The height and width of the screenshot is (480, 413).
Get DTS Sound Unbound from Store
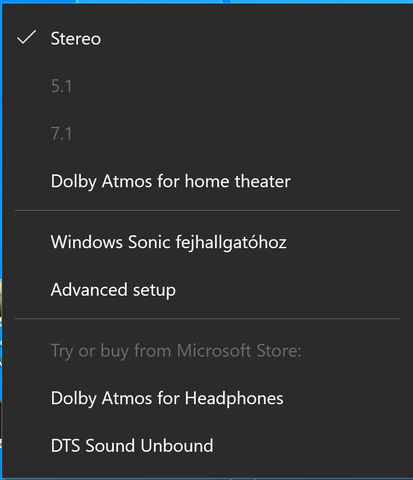(x=207, y=446)
